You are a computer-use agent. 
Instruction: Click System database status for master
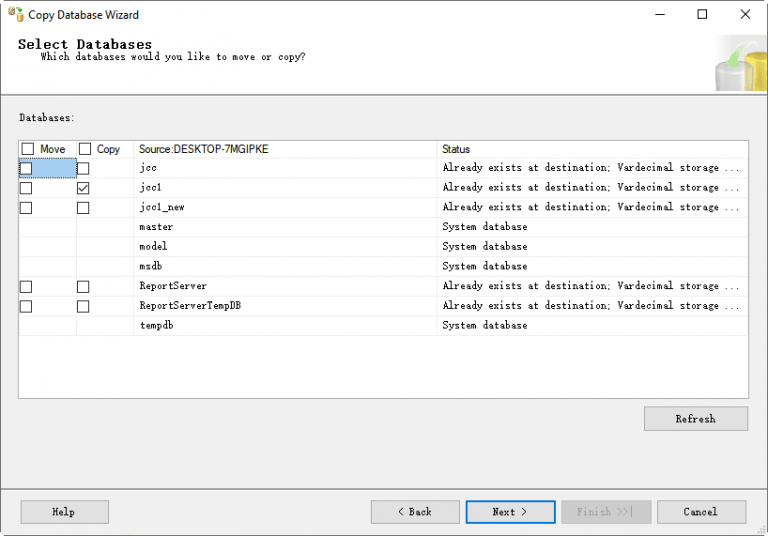click(x=485, y=227)
